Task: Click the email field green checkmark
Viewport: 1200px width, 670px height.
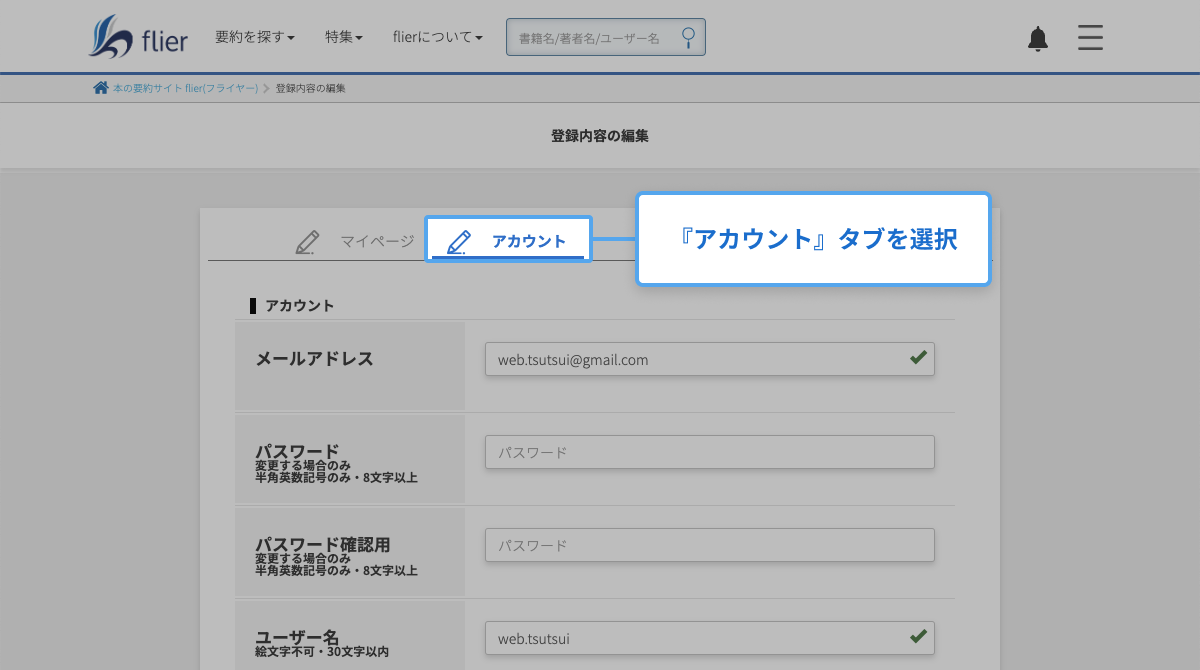Action: 918,358
